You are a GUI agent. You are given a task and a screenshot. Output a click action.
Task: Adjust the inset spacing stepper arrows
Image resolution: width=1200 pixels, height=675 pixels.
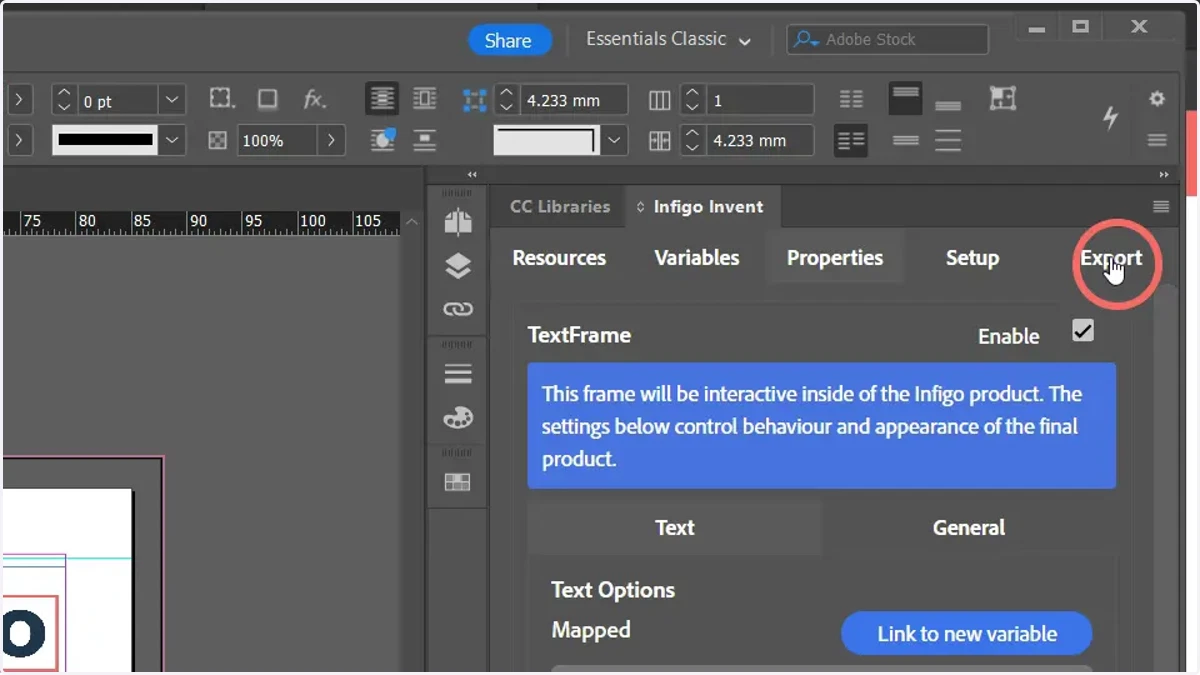point(506,99)
